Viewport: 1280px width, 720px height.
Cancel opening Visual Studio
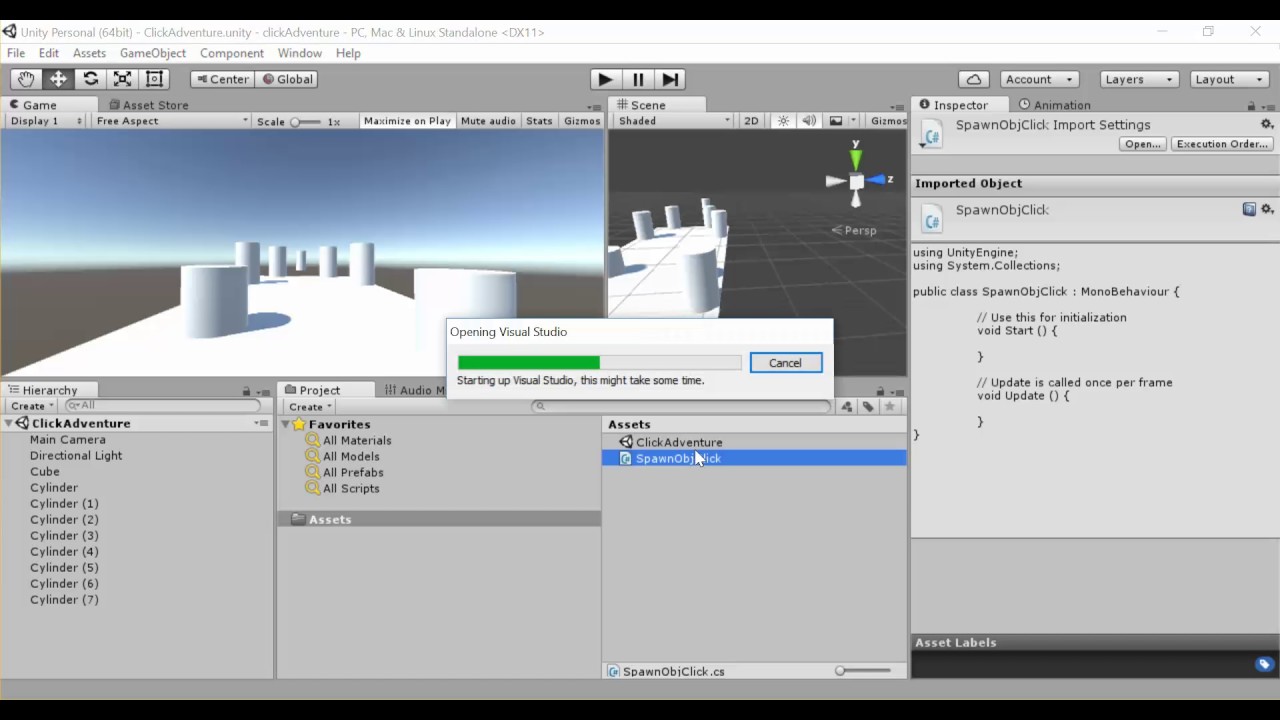(x=785, y=363)
